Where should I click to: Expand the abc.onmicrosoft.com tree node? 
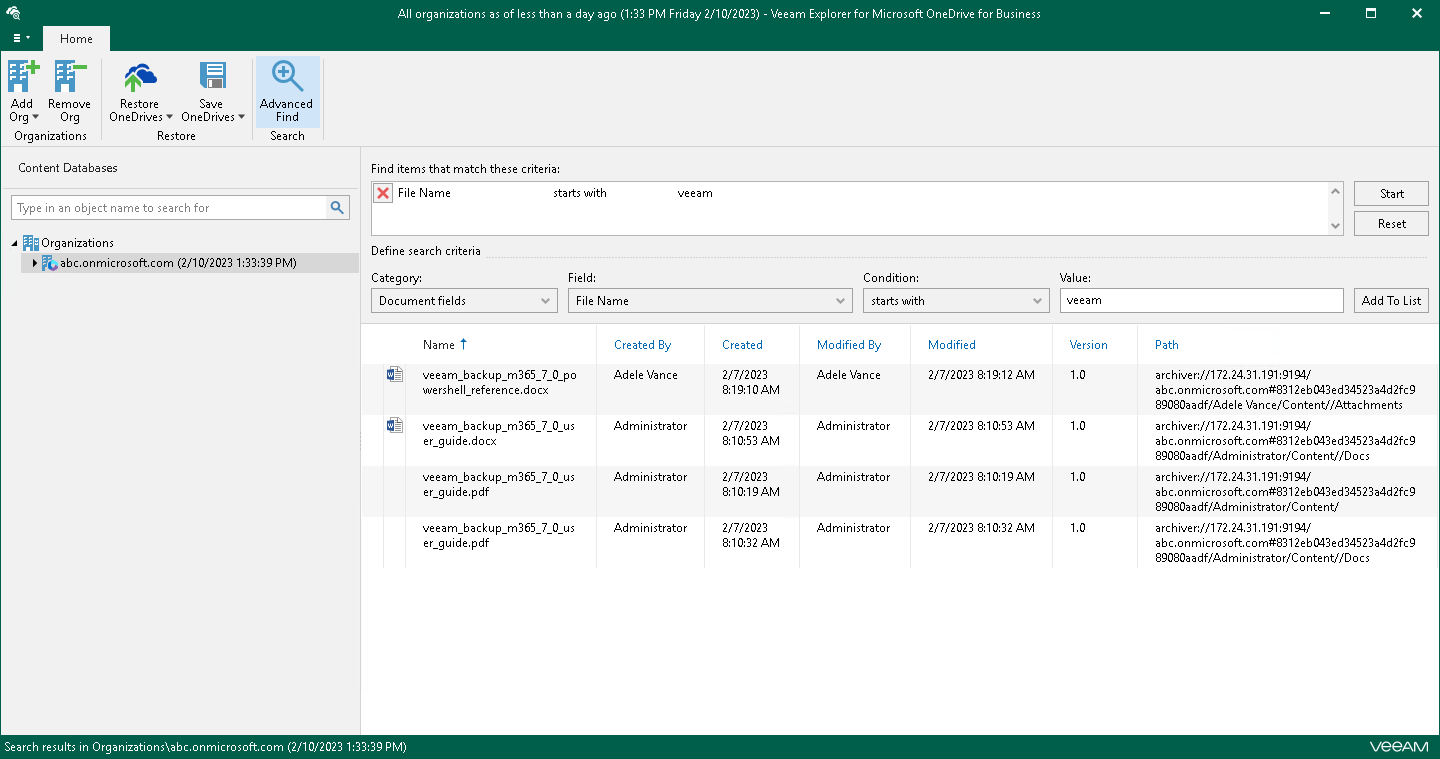(x=35, y=263)
